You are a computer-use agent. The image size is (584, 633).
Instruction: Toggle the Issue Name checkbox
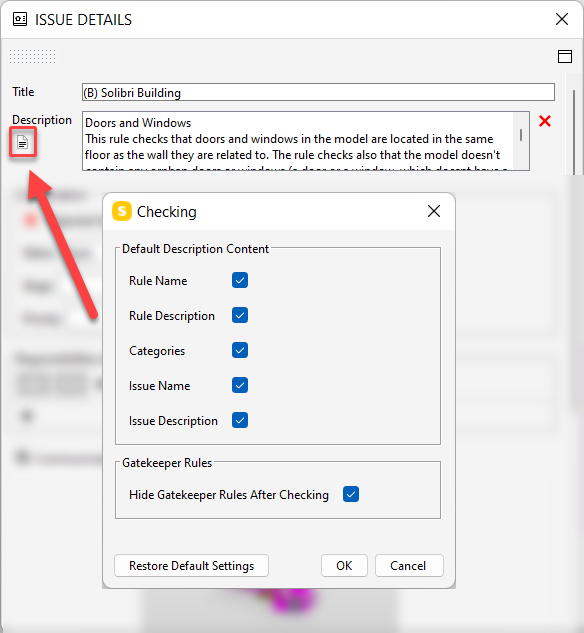click(240, 385)
